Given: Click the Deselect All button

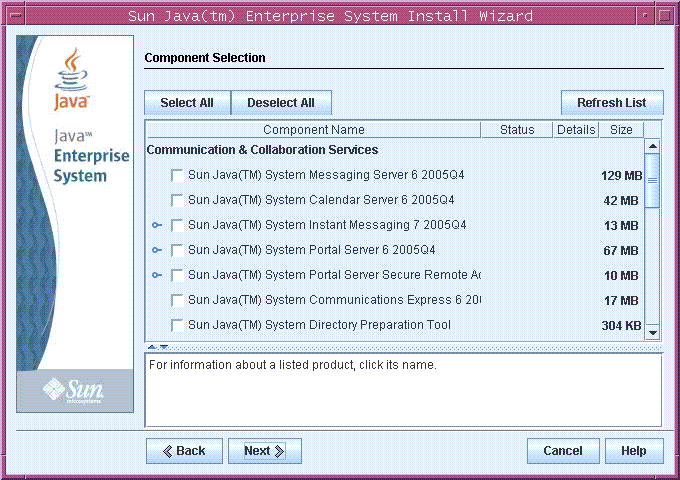Looking at the screenshot, I should 281,103.
